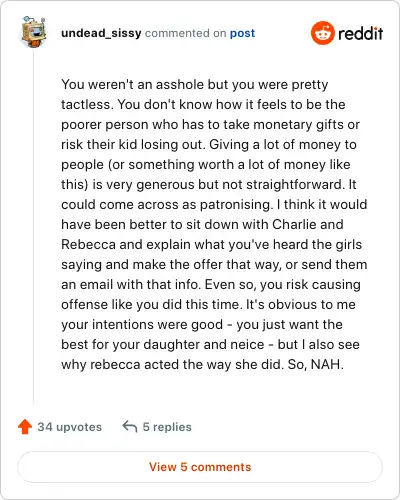Collapse the comment via vertical thread line

coord(33,225)
